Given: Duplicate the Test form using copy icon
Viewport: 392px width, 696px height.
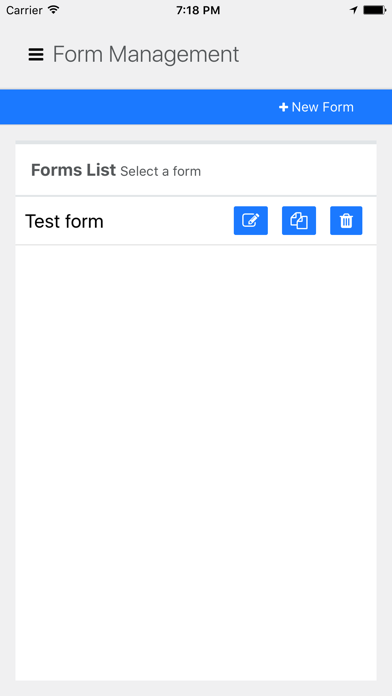Looking at the screenshot, I should pos(299,221).
